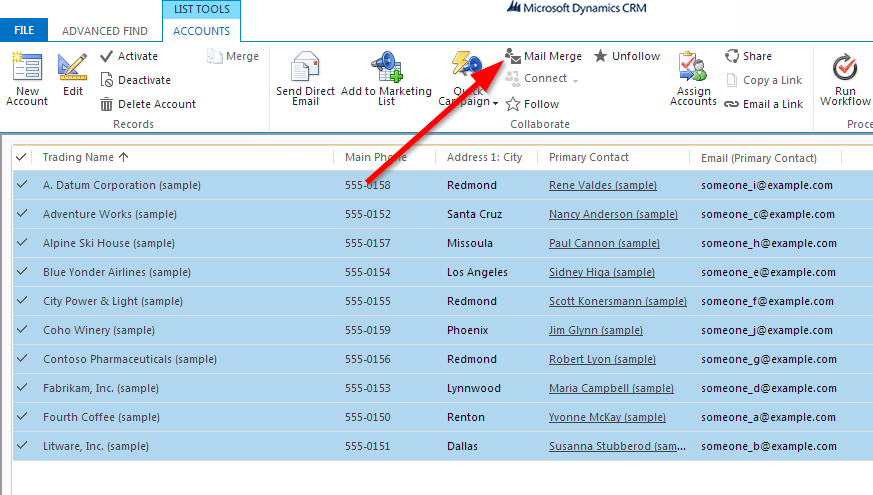Screen dimensions: 873x495
Task: Uncheck the Fabrikam, Inc. row checkbox
Action: 22,387
